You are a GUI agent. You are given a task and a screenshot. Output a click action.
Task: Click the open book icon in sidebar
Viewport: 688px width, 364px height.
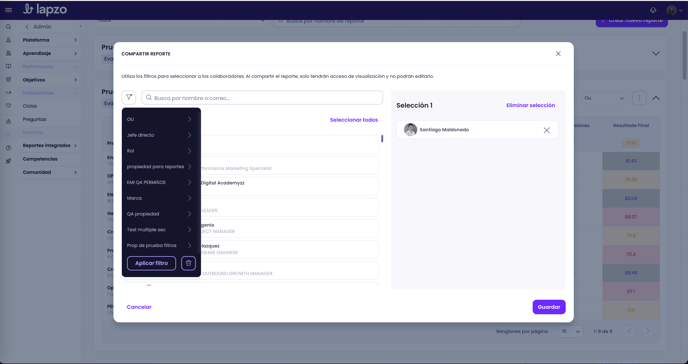click(x=8, y=66)
